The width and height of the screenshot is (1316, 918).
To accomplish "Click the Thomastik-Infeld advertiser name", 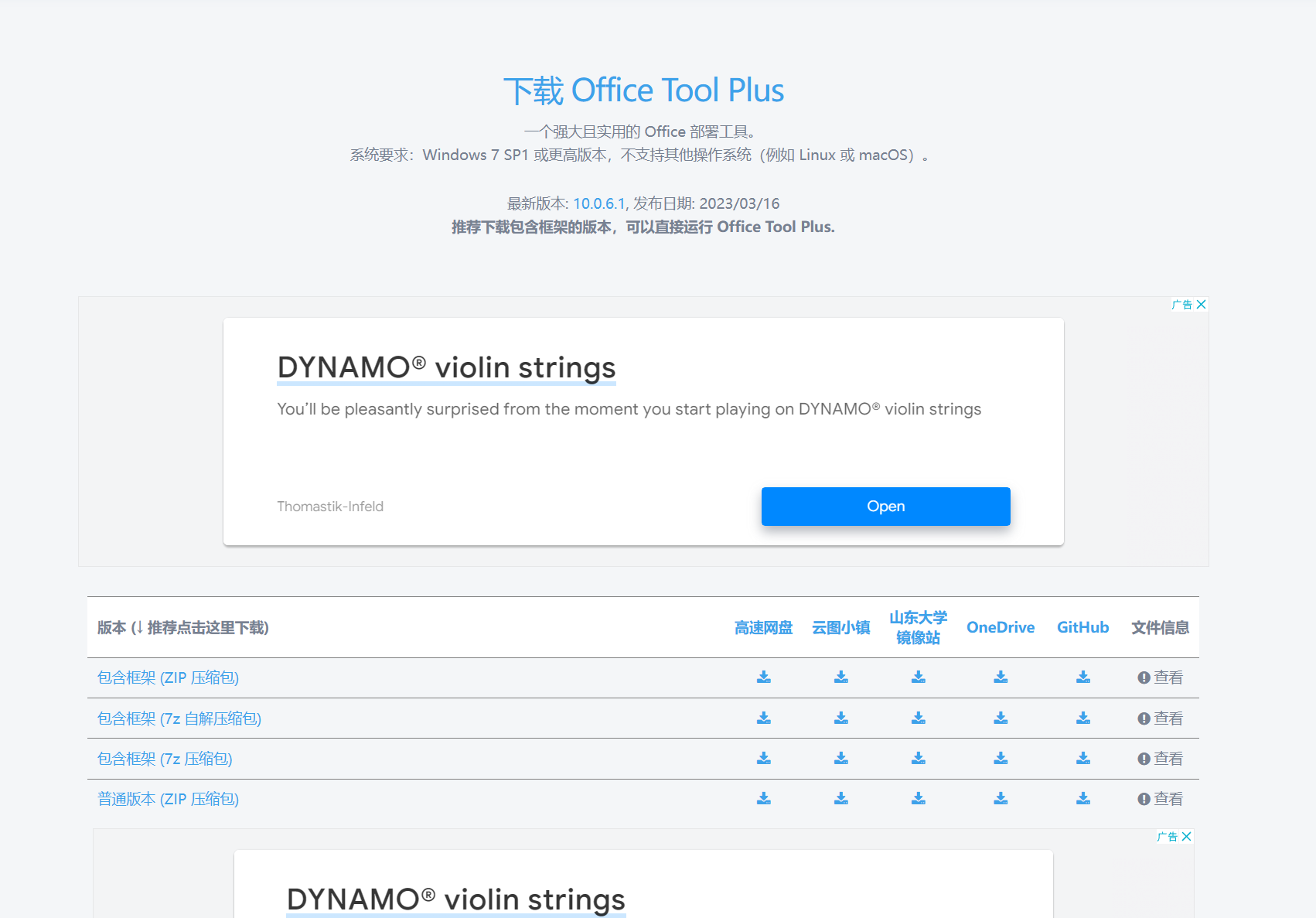I will 330,507.
